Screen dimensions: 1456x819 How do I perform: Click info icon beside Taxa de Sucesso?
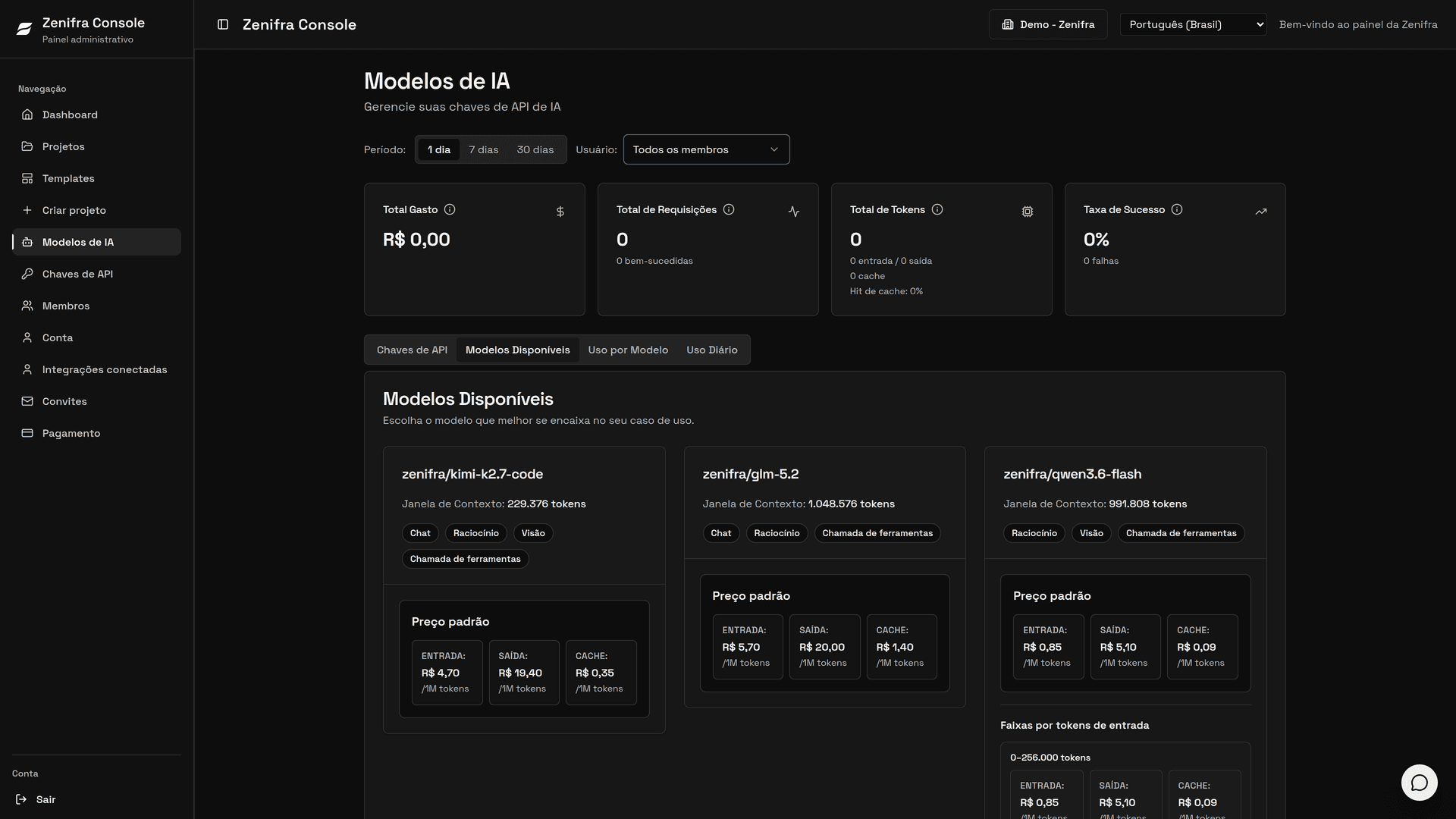click(1177, 209)
